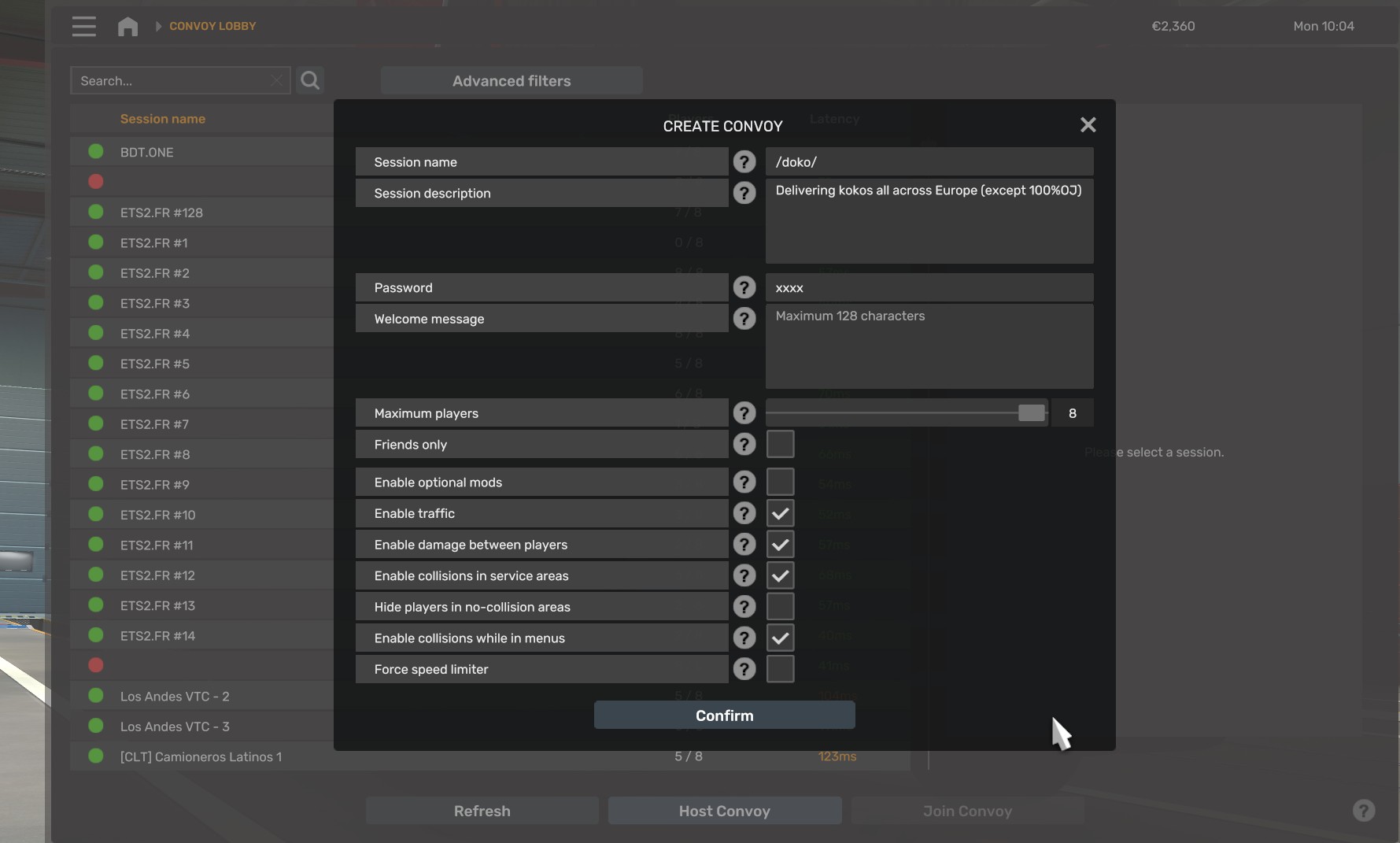Disable the Enable traffic checkbox
Viewport: 1400px width, 843px height.
[780, 513]
